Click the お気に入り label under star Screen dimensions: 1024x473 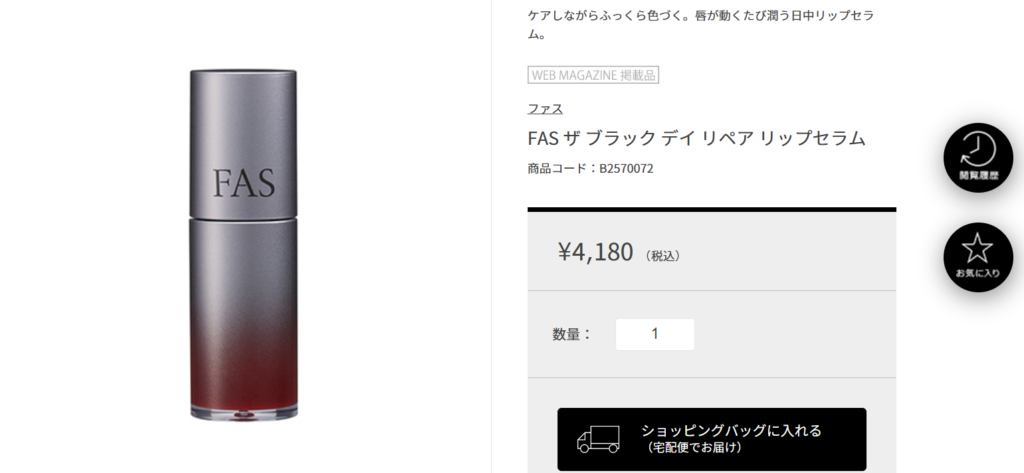pos(978,273)
